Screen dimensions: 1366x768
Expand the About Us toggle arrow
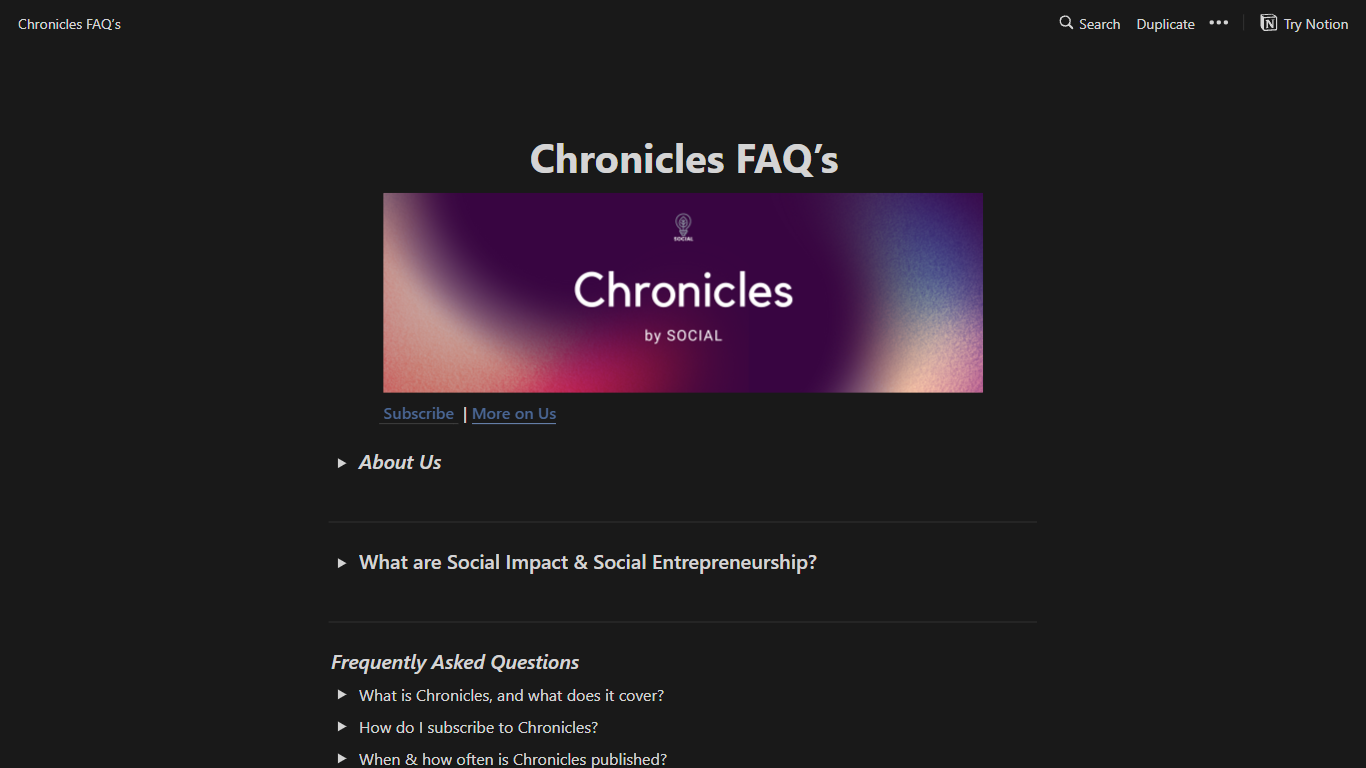342,463
